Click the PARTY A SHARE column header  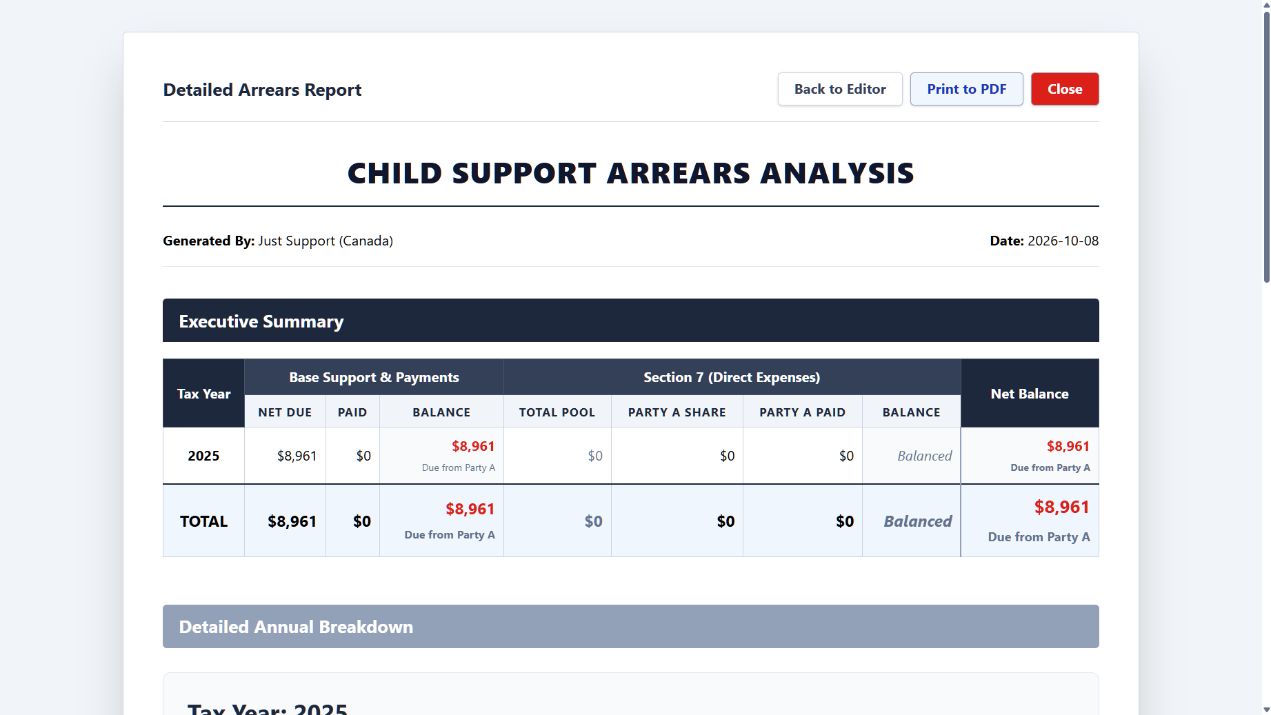point(677,412)
